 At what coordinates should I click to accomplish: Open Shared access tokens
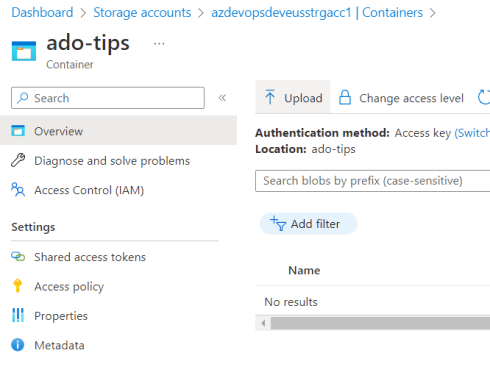tap(90, 257)
